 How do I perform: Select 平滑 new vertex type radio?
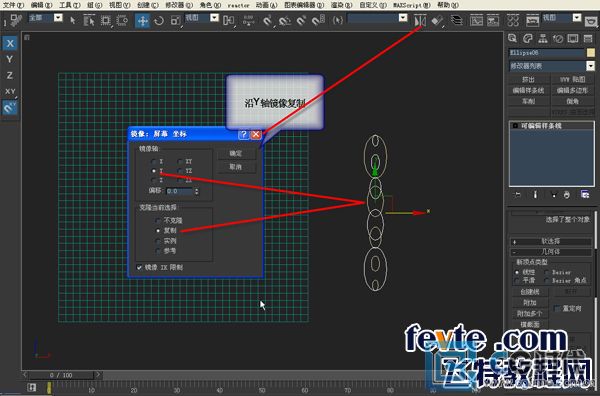click(x=517, y=280)
